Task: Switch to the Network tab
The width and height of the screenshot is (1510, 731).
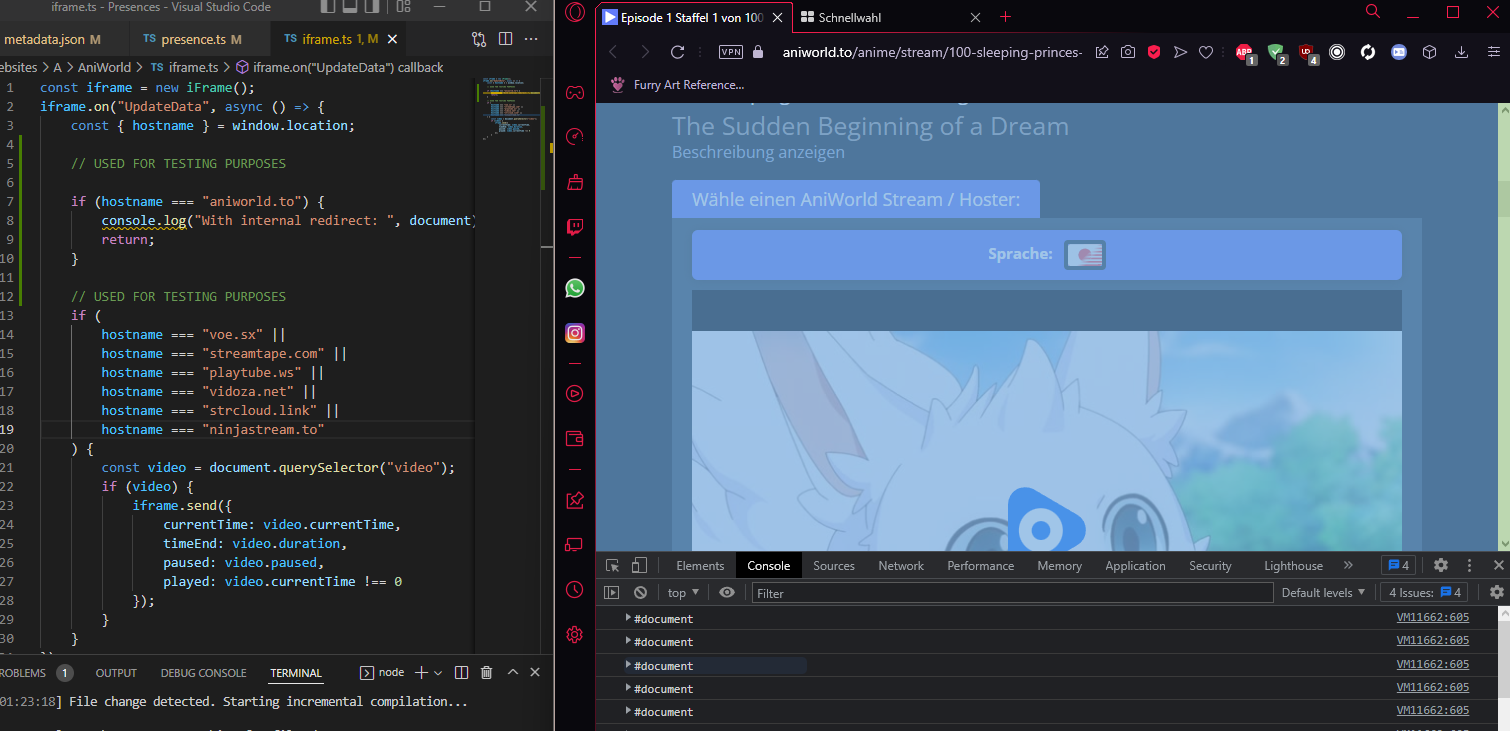Action: (901, 565)
